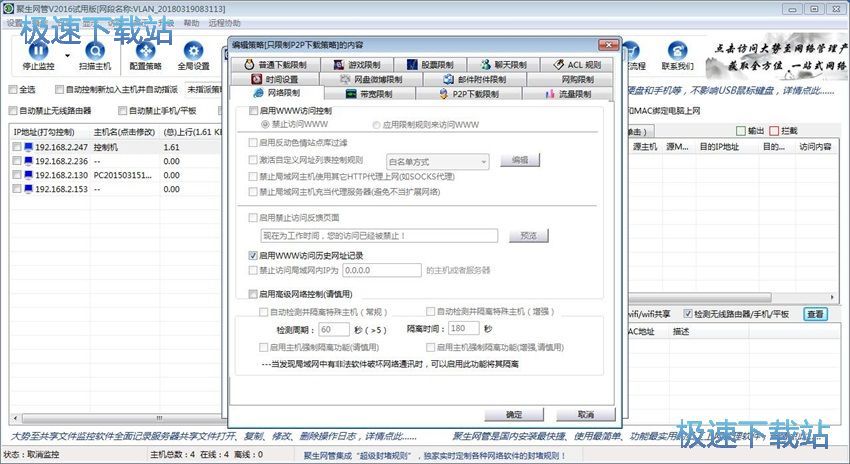The image size is (850, 464).
Task: Click computer icon of host 192.168.2.130
Action: click(29, 175)
